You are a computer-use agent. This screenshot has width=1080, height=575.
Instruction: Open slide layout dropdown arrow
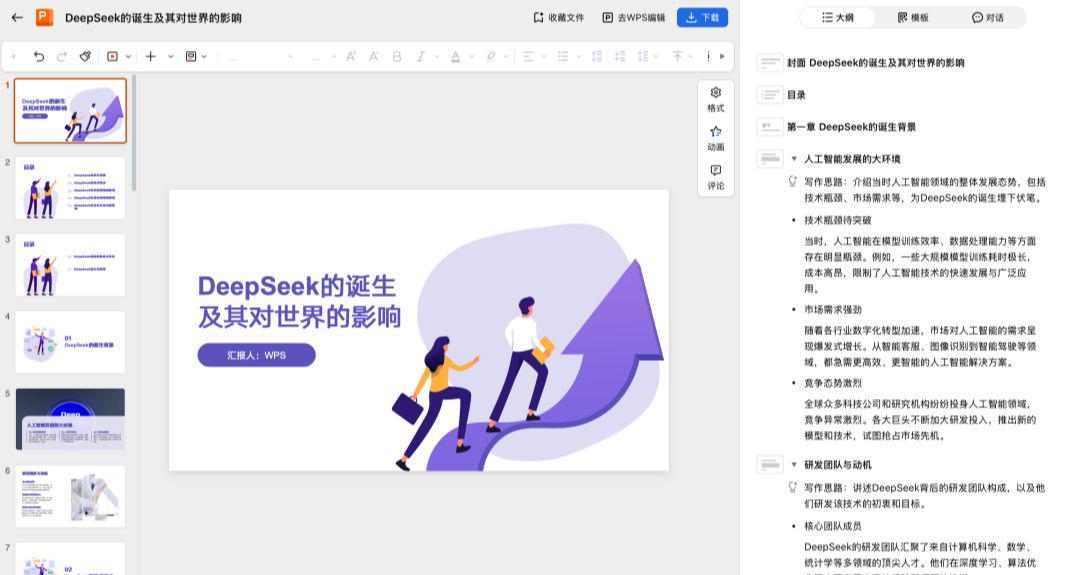(204, 56)
